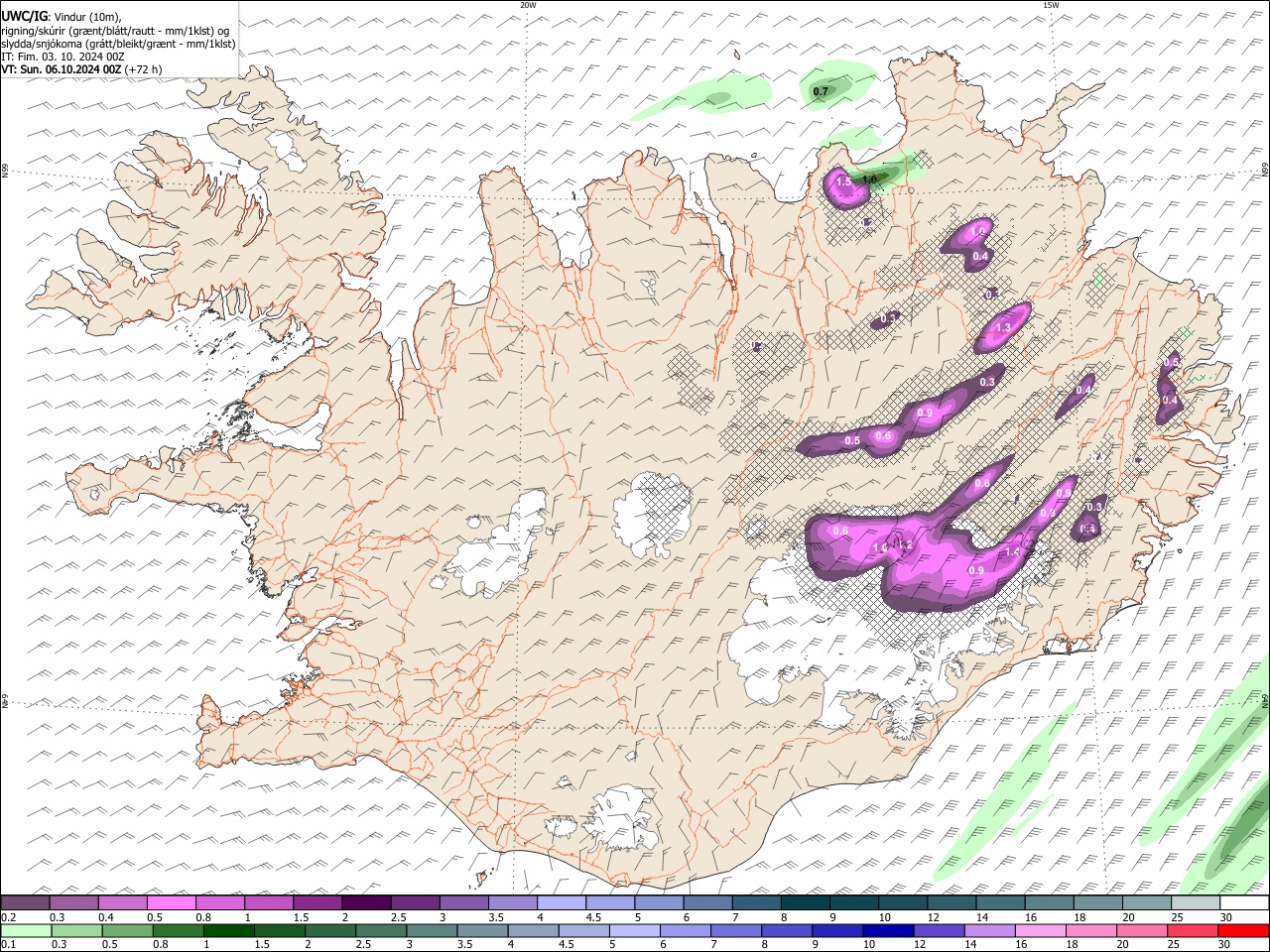Click the '1.2' precipitation value label
This screenshot has width=1270, height=952.
click(903, 543)
